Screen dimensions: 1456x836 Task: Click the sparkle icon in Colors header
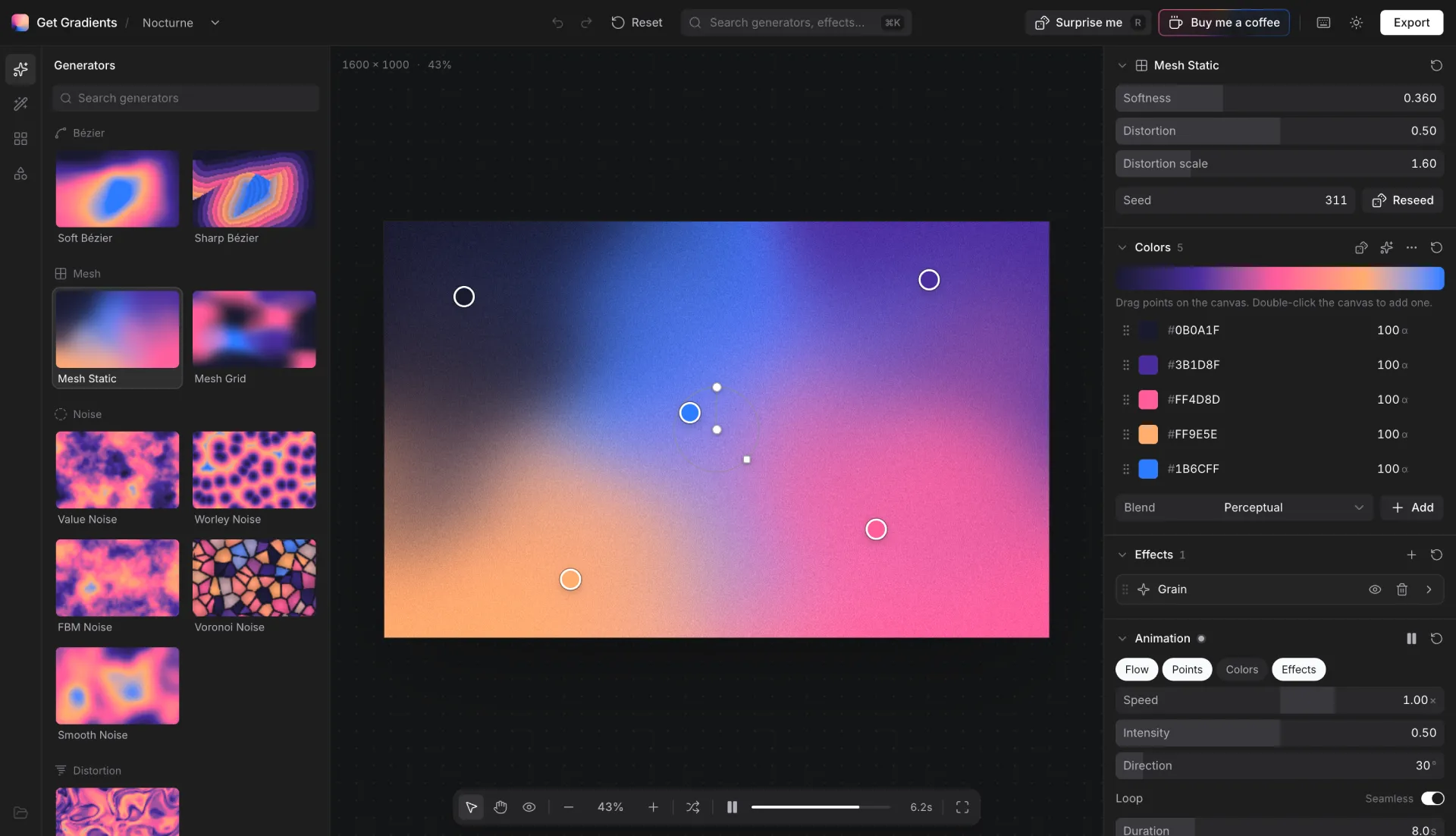(x=1386, y=248)
